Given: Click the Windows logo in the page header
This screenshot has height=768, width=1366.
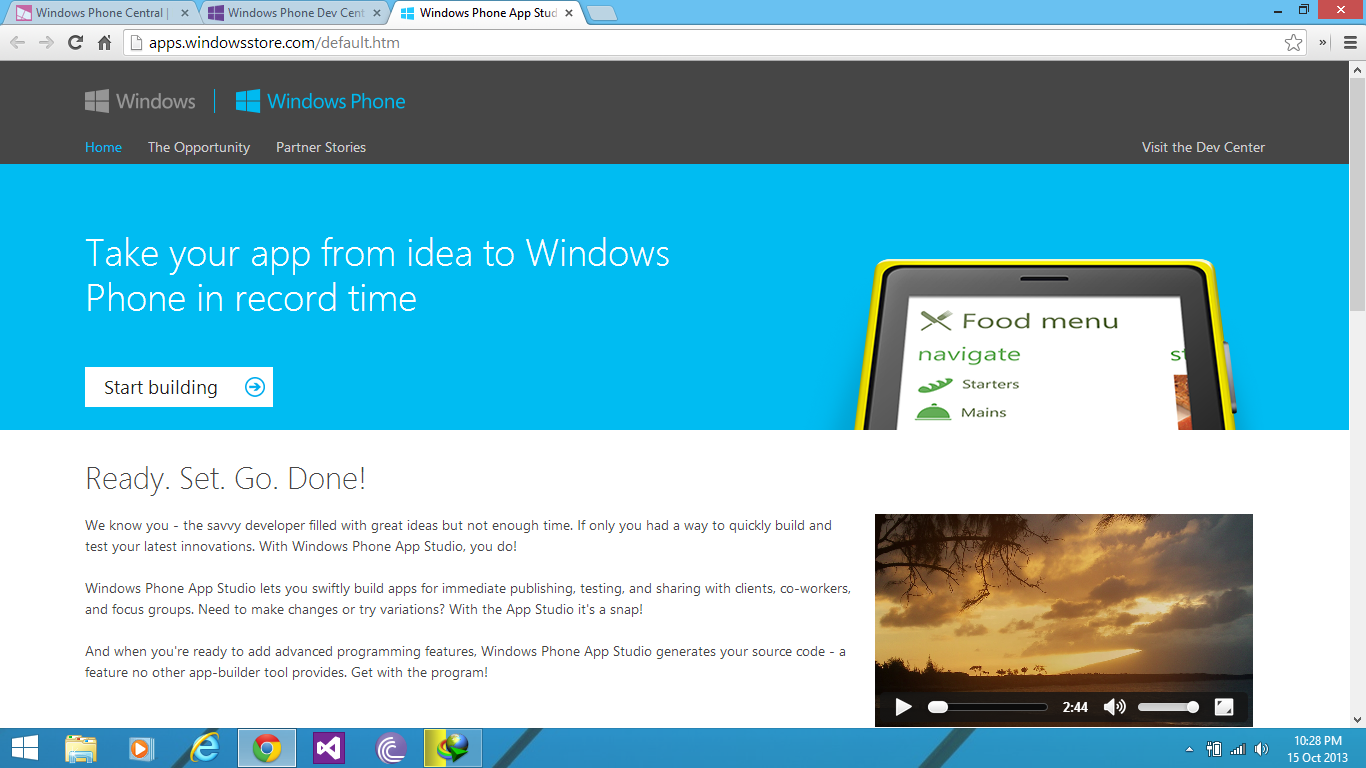Looking at the screenshot, I should click(140, 101).
